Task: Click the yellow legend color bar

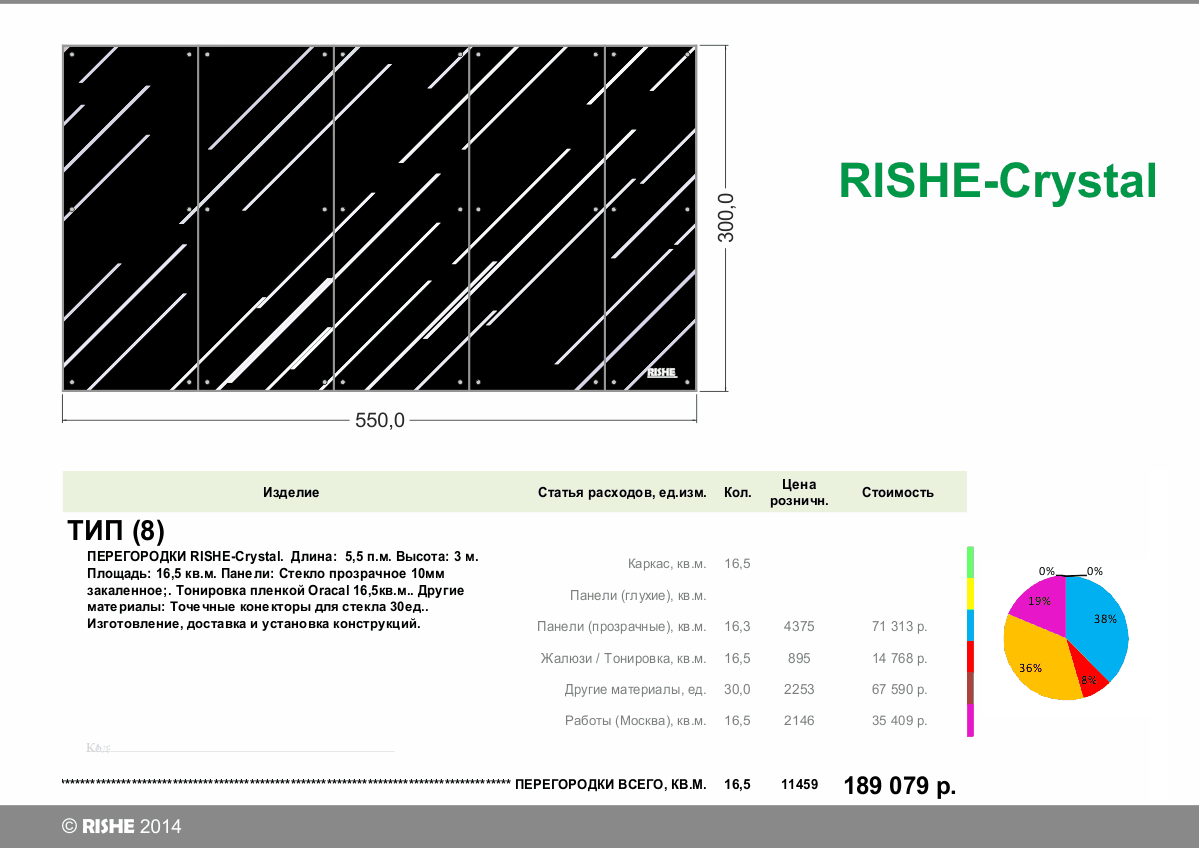Action: pyautogui.click(x=970, y=593)
